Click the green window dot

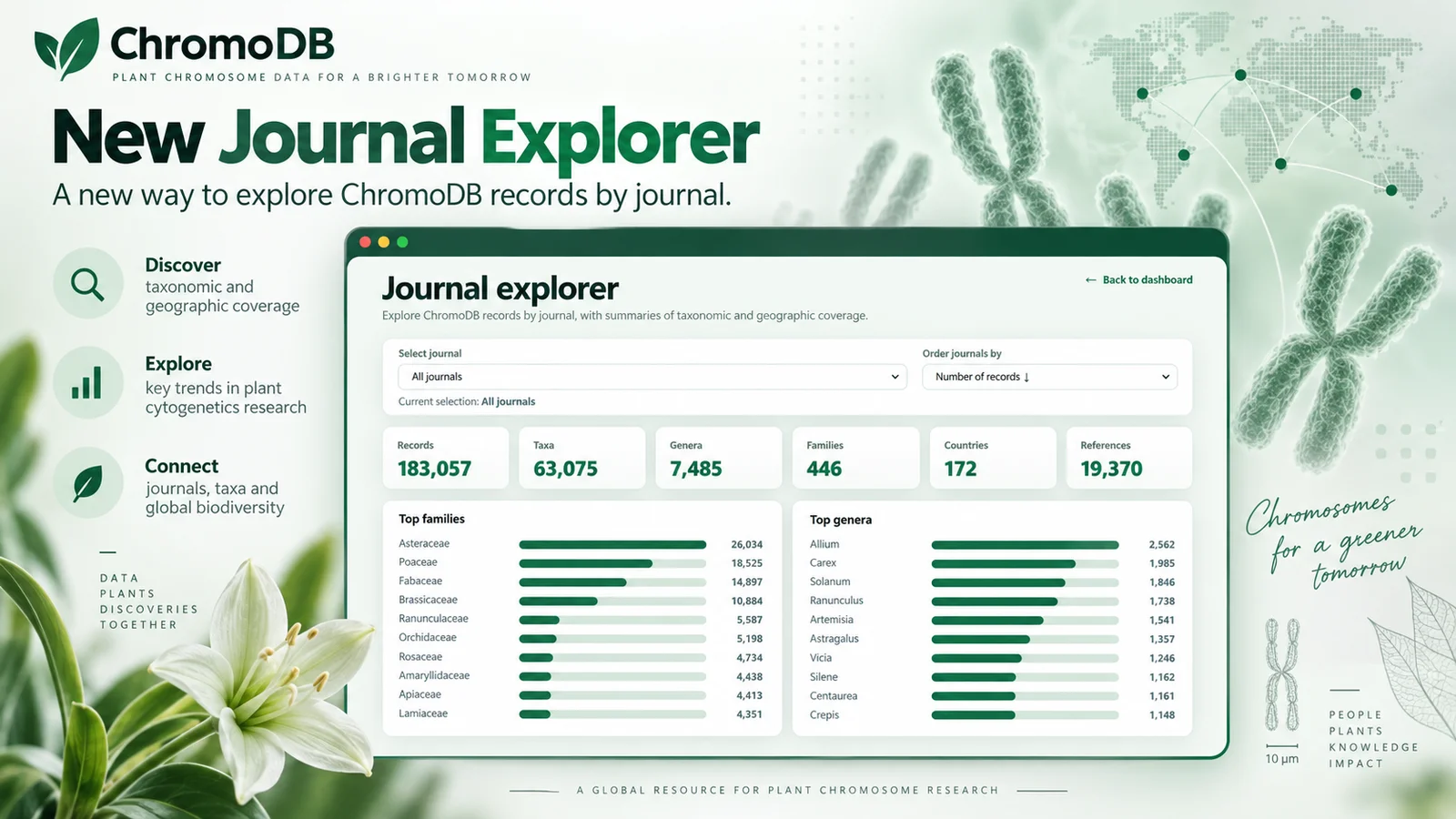[x=402, y=242]
